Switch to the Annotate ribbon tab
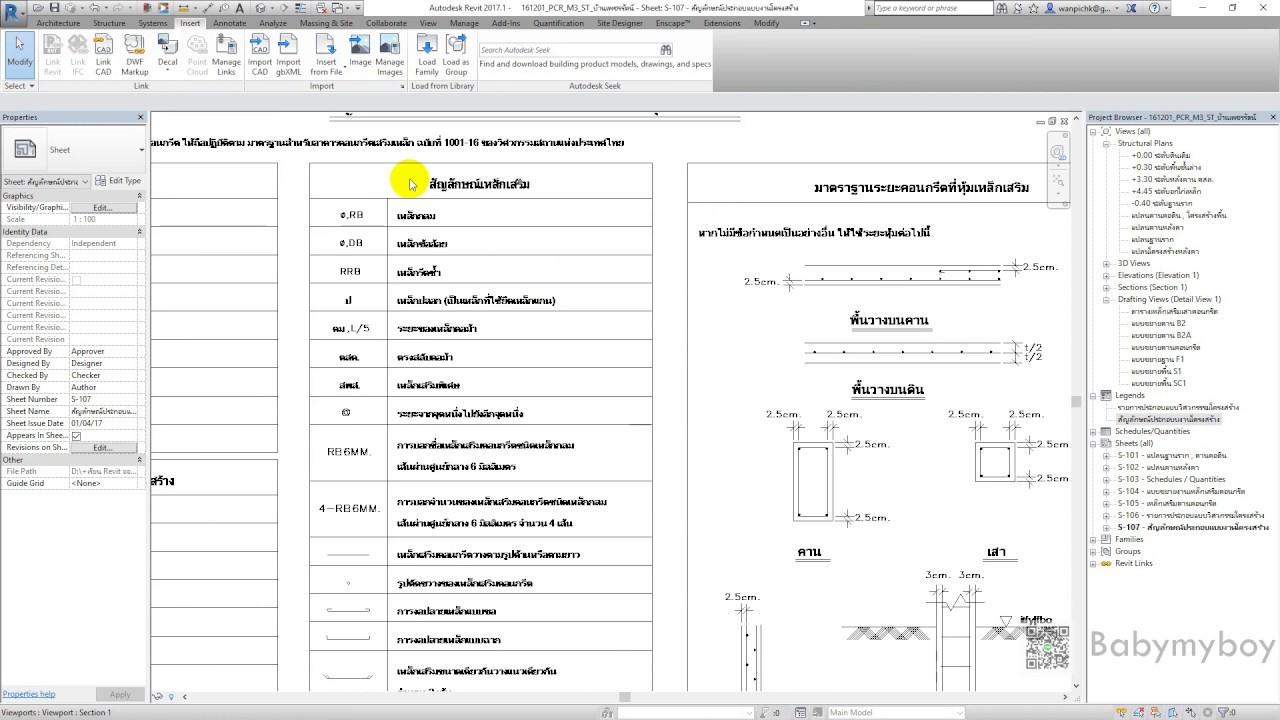 229,23
